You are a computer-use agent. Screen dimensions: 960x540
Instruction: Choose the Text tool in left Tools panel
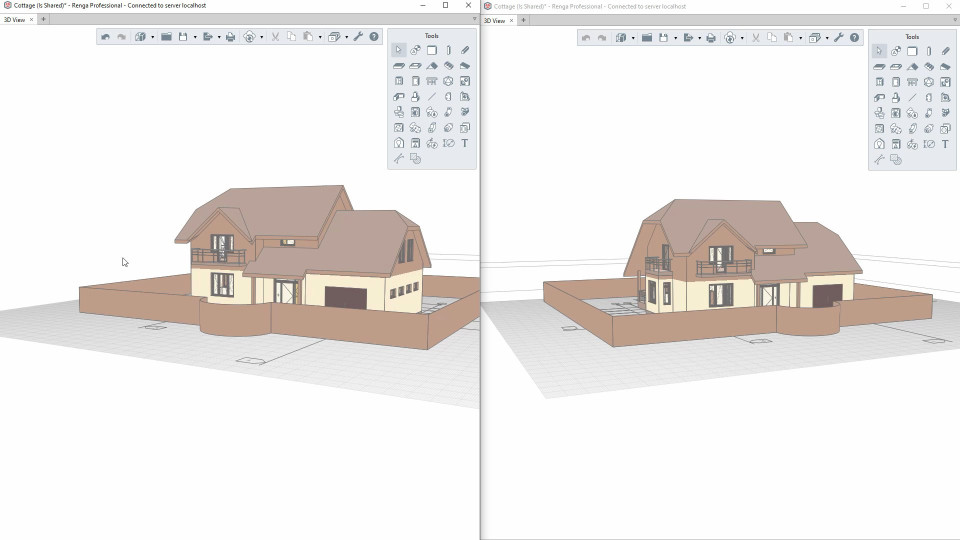point(465,143)
